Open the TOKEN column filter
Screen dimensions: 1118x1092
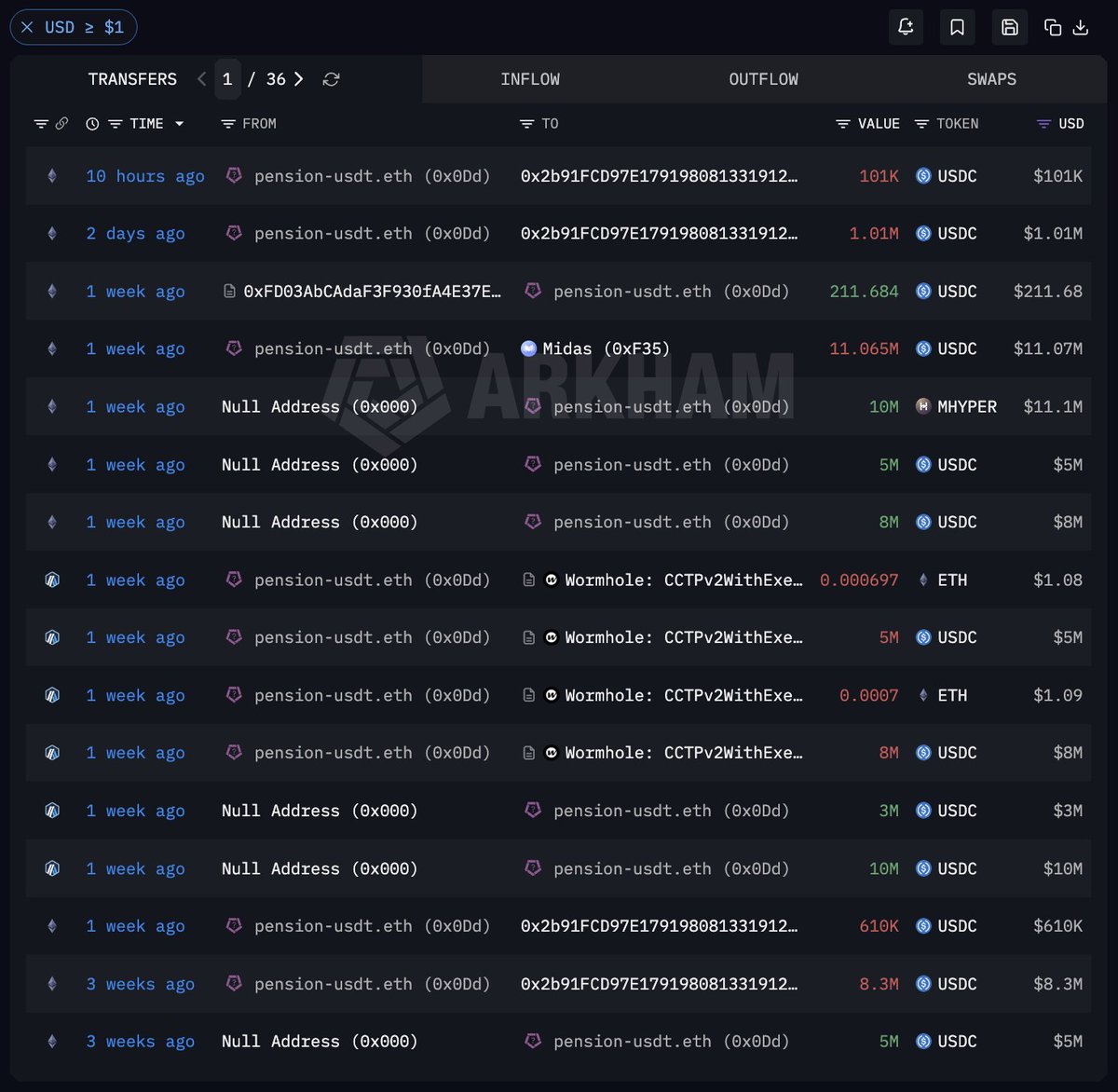921,124
